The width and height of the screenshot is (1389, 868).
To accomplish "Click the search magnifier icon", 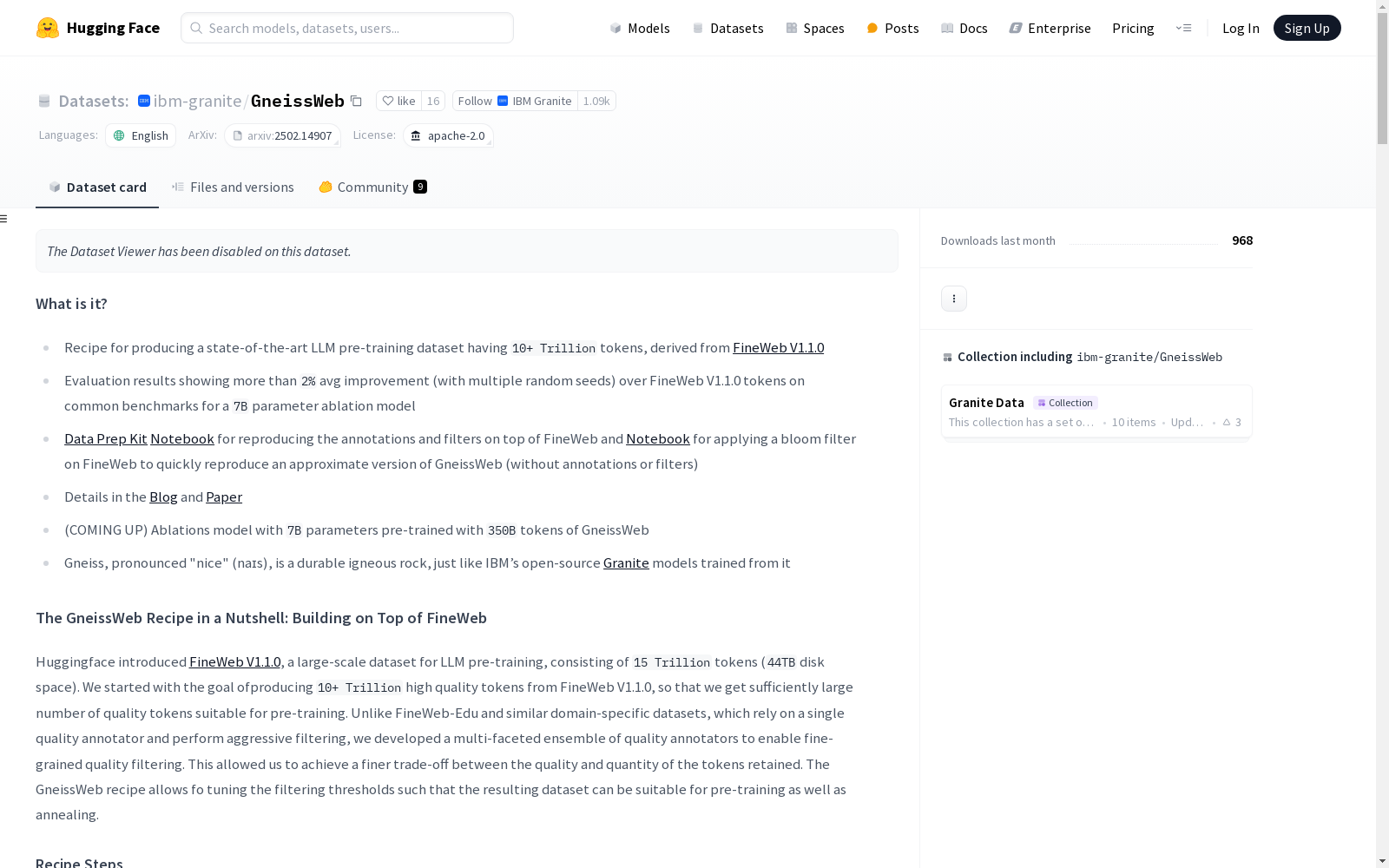I will tap(196, 28).
